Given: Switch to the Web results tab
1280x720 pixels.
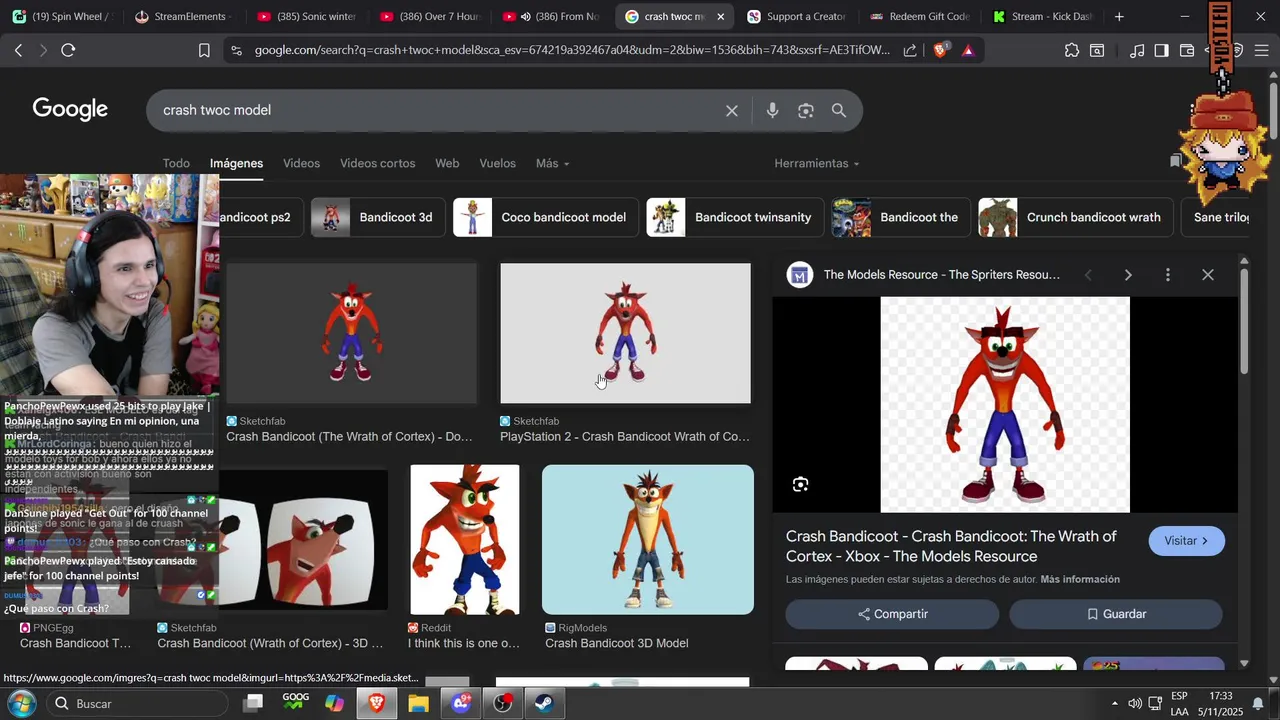Looking at the screenshot, I should tap(447, 163).
